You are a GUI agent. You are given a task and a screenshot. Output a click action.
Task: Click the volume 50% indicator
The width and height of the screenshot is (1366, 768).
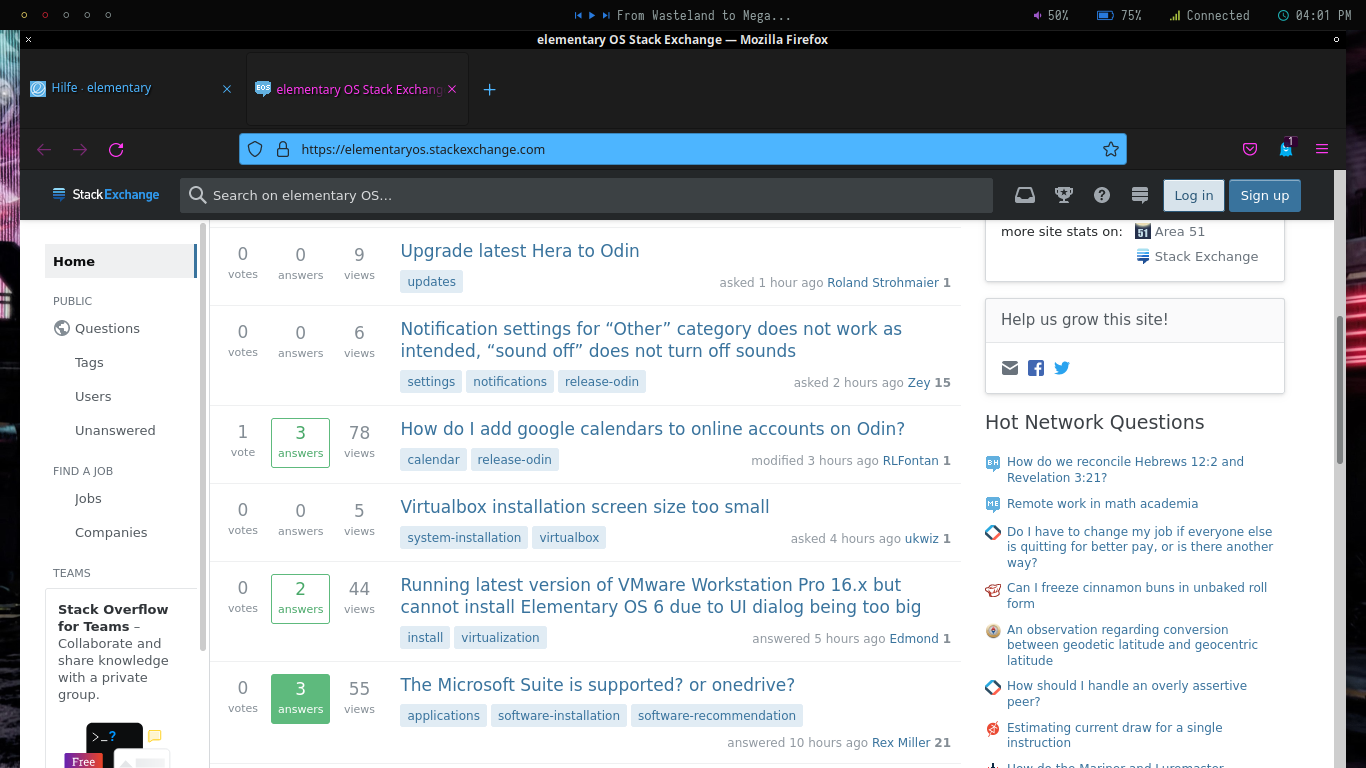pyautogui.click(x=1051, y=15)
